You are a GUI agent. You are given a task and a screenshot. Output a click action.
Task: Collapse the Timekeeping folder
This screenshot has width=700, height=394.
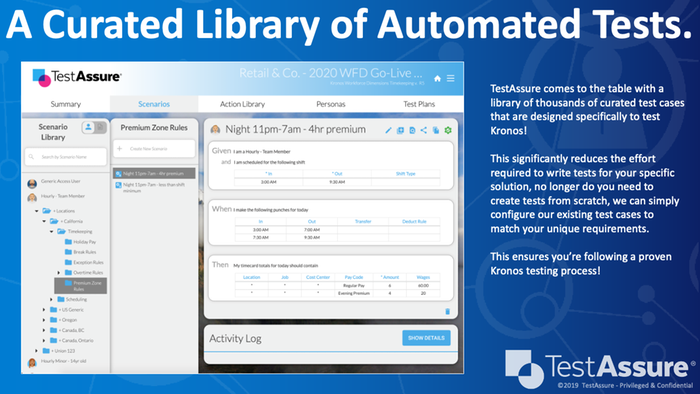(51, 232)
